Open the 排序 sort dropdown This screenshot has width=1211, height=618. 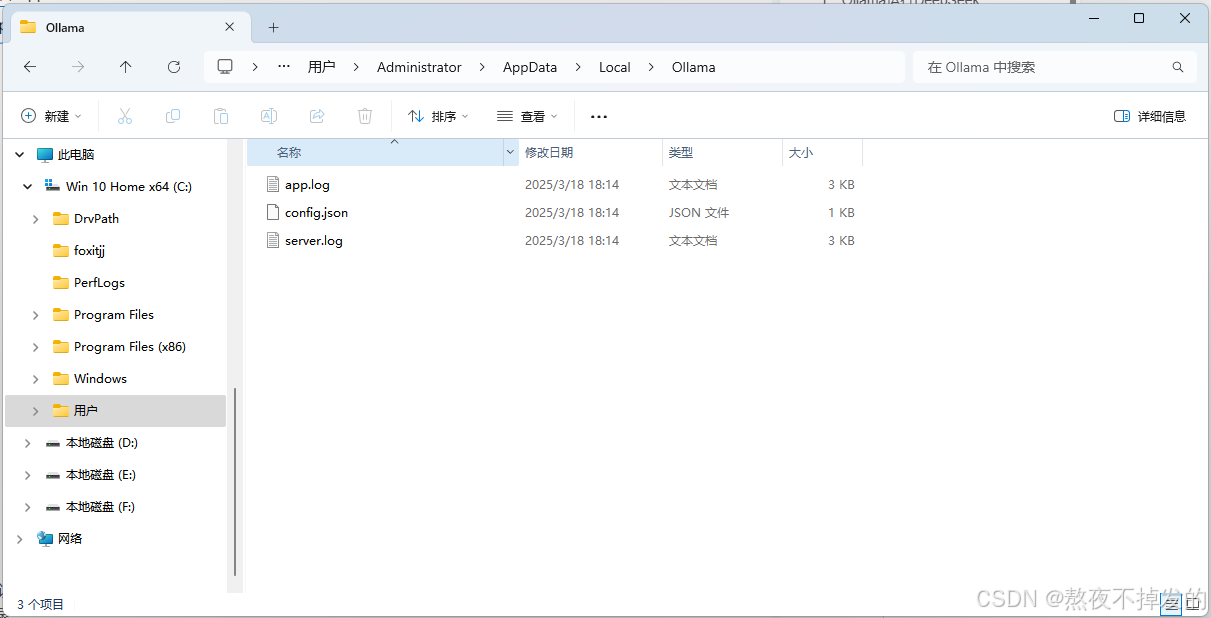[438, 116]
